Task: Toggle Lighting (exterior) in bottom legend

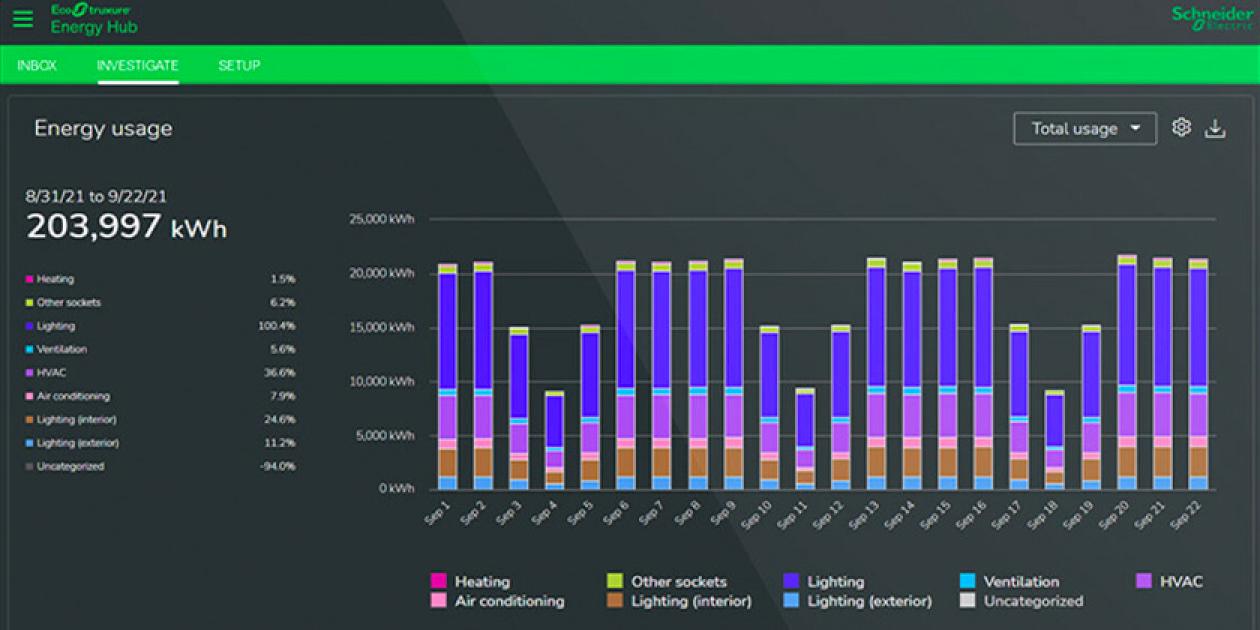Action: (x=857, y=601)
